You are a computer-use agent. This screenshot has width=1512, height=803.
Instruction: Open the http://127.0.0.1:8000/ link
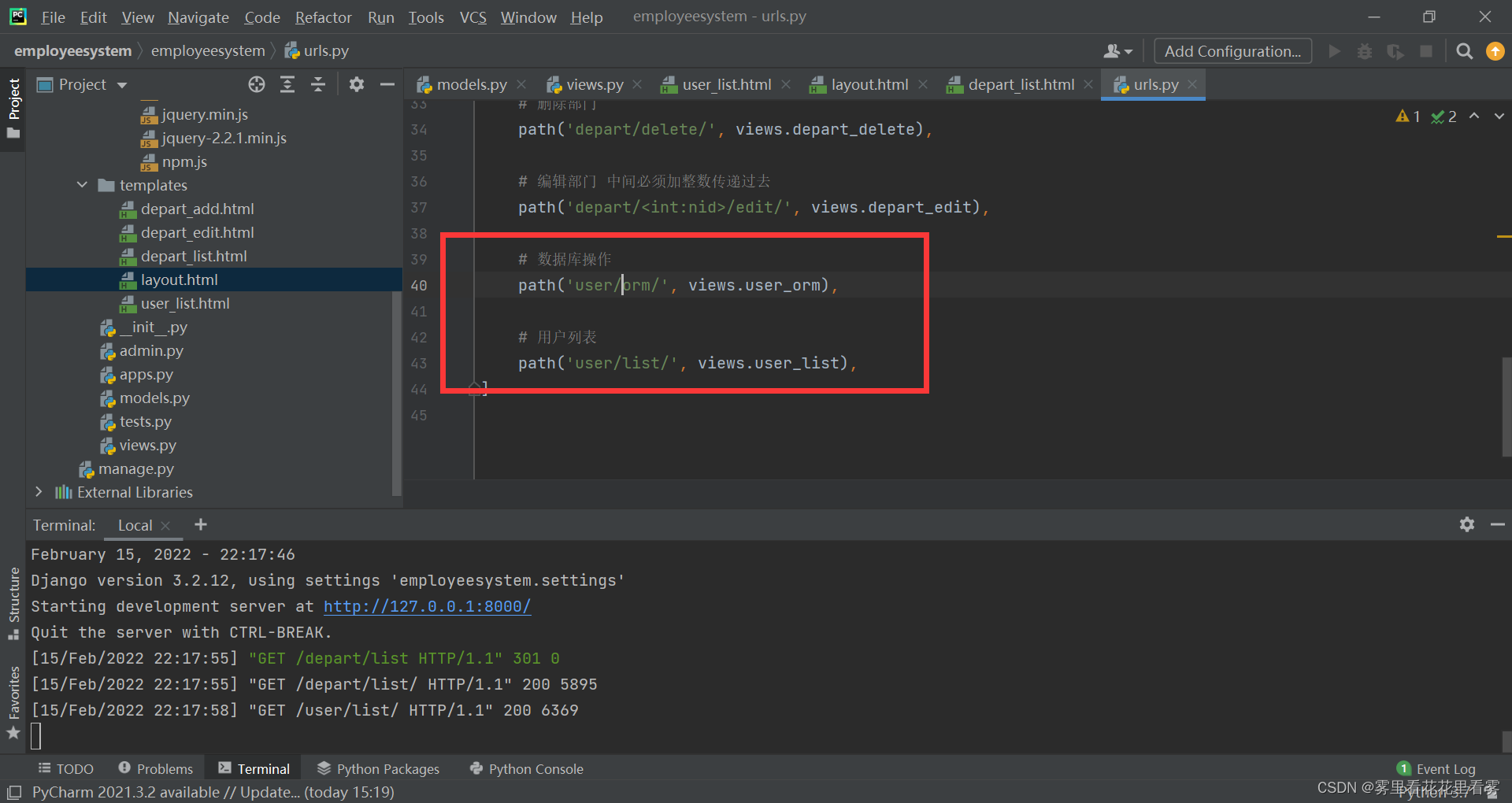427,606
